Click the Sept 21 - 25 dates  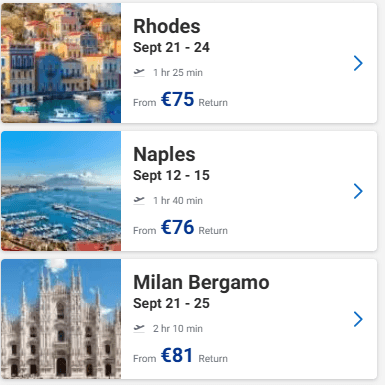[171, 304]
